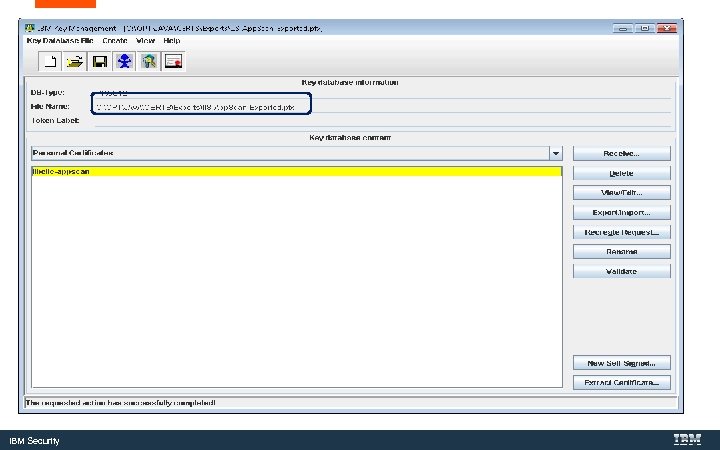Click the Receive... button
Viewport: 720px width, 450px height.
click(x=621, y=153)
